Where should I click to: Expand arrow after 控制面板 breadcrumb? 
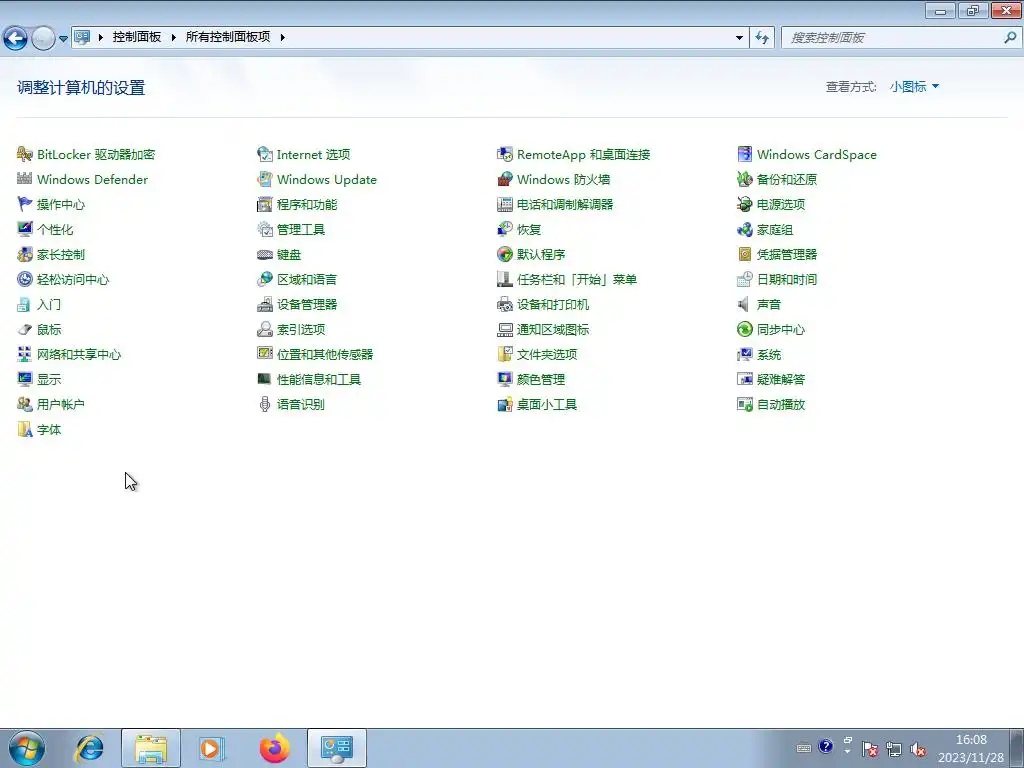click(174, 37)
